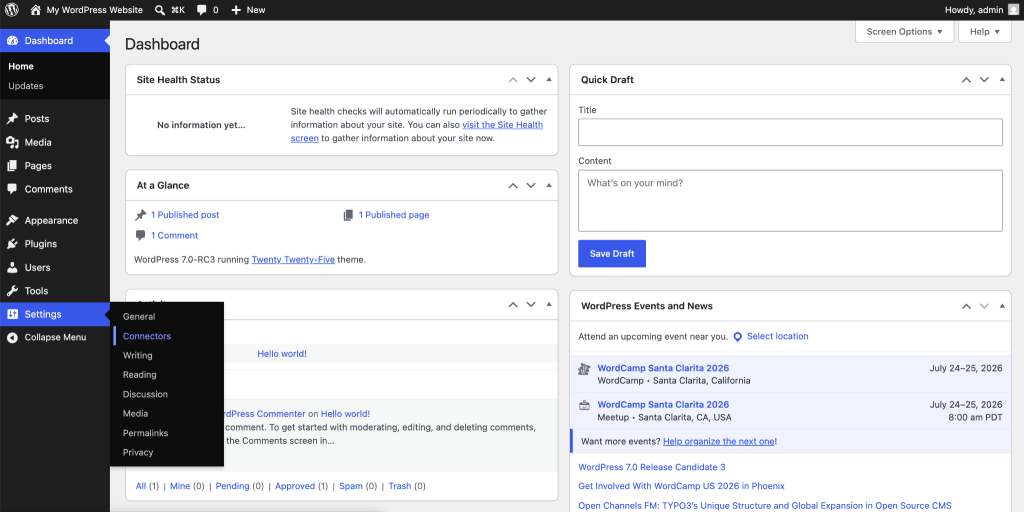Screen dimensions: 1024x512
Task: Open the WordCamp Santa Clarita 2026 WordCamp event
Action: pyautogui.click(x=663, y=368)
